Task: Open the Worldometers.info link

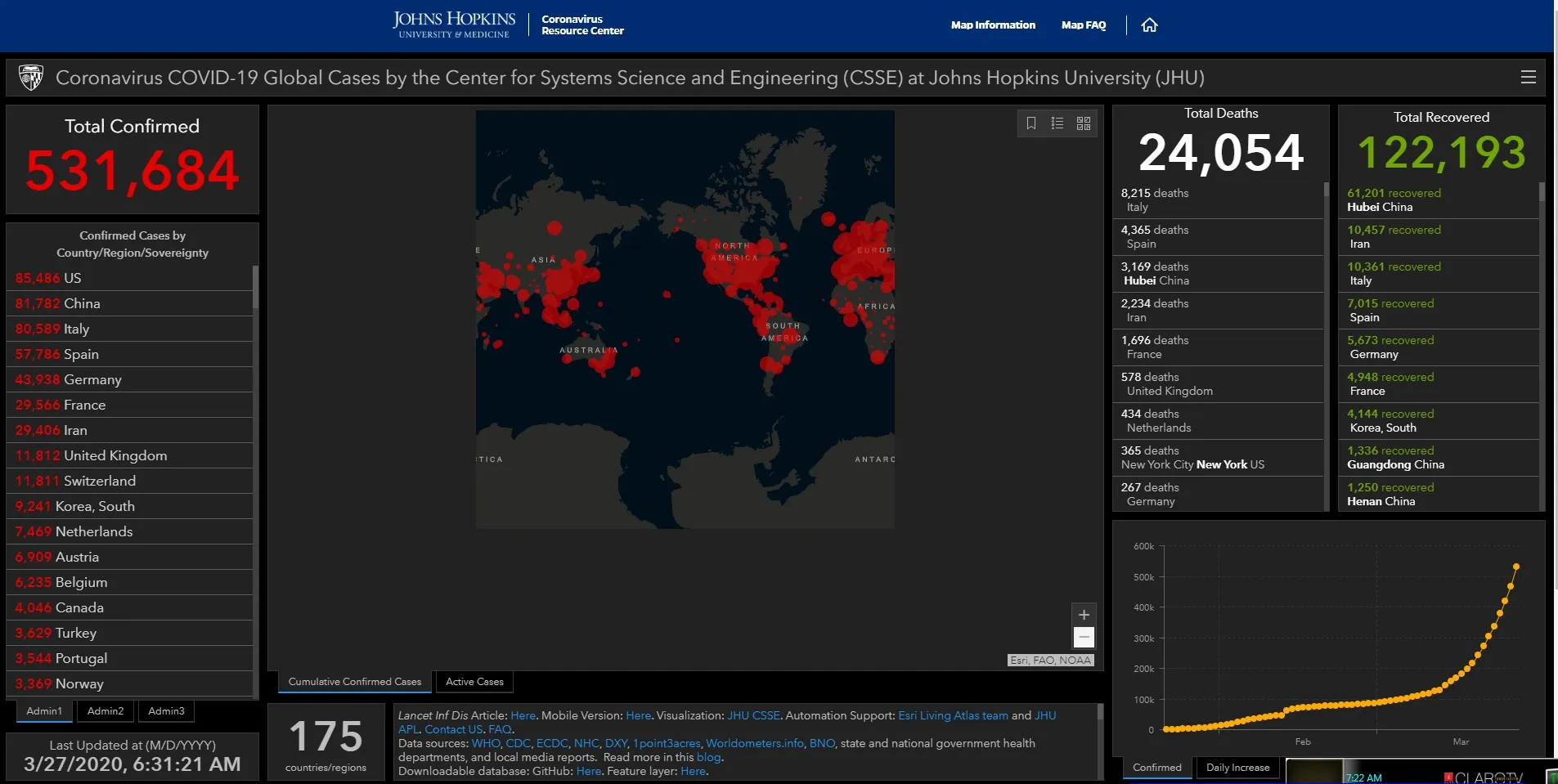Action: click(755, 743)
